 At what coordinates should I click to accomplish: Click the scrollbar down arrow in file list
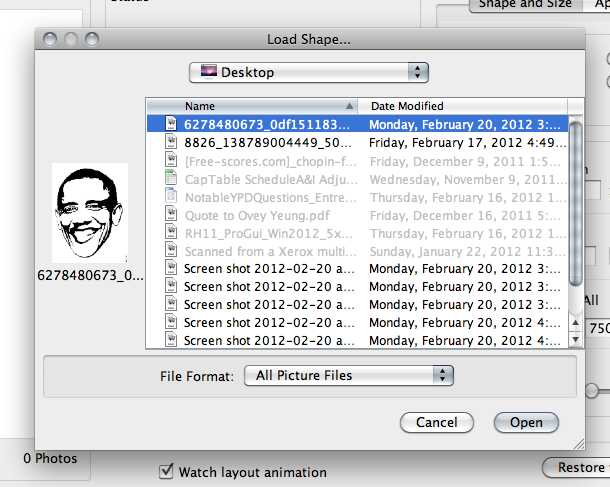click(575, 339)
